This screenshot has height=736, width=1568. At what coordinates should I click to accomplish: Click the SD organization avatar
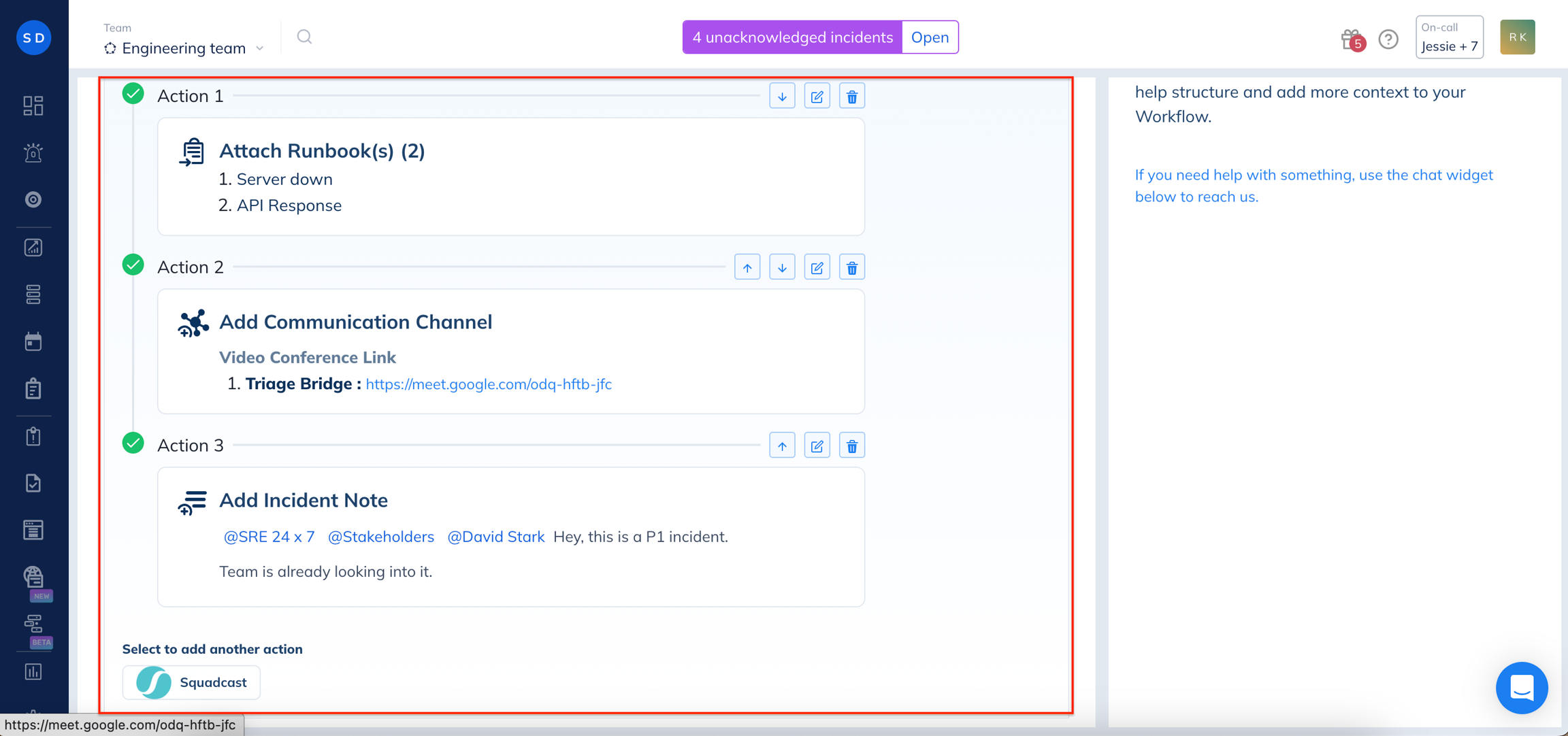(33, 37)
